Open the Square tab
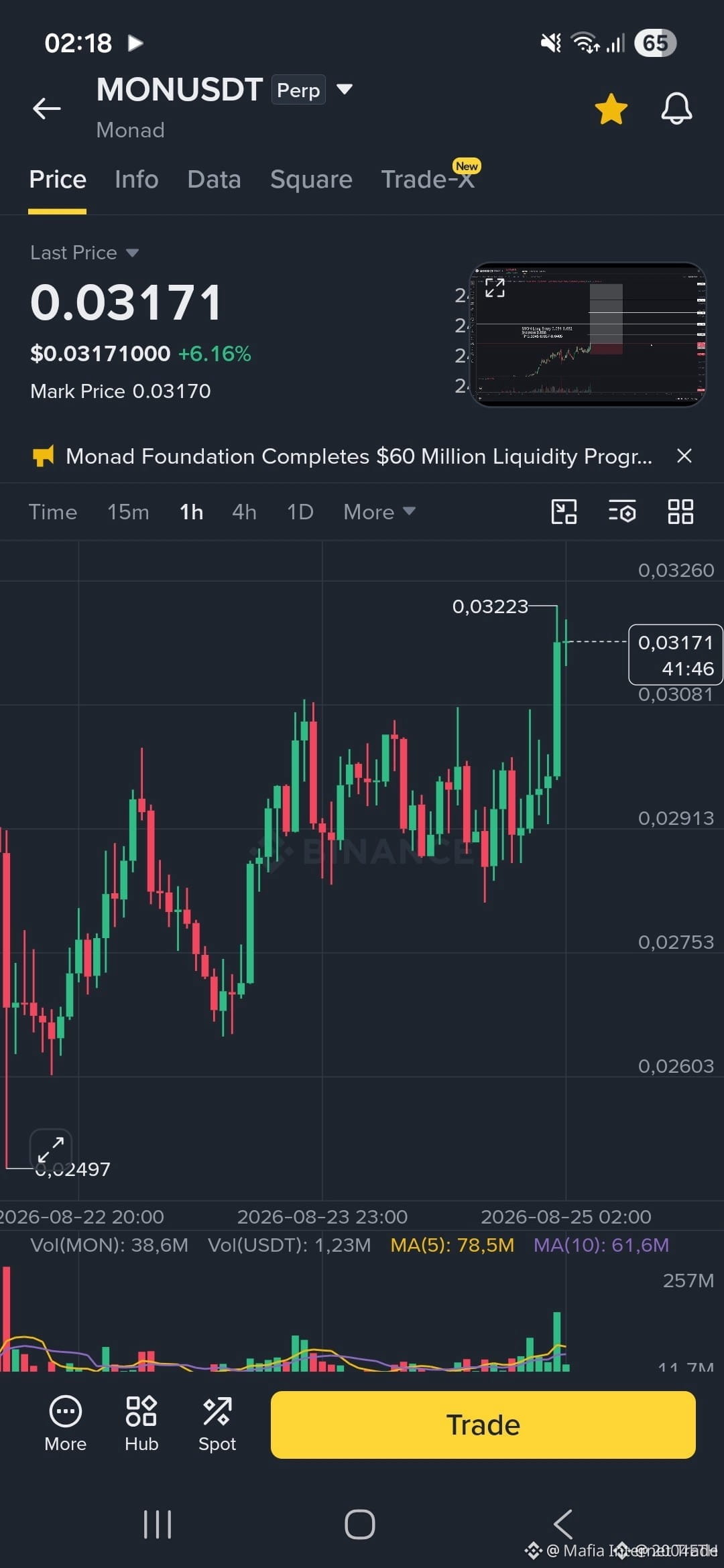The image size is (724, 1568). (311, 180)
